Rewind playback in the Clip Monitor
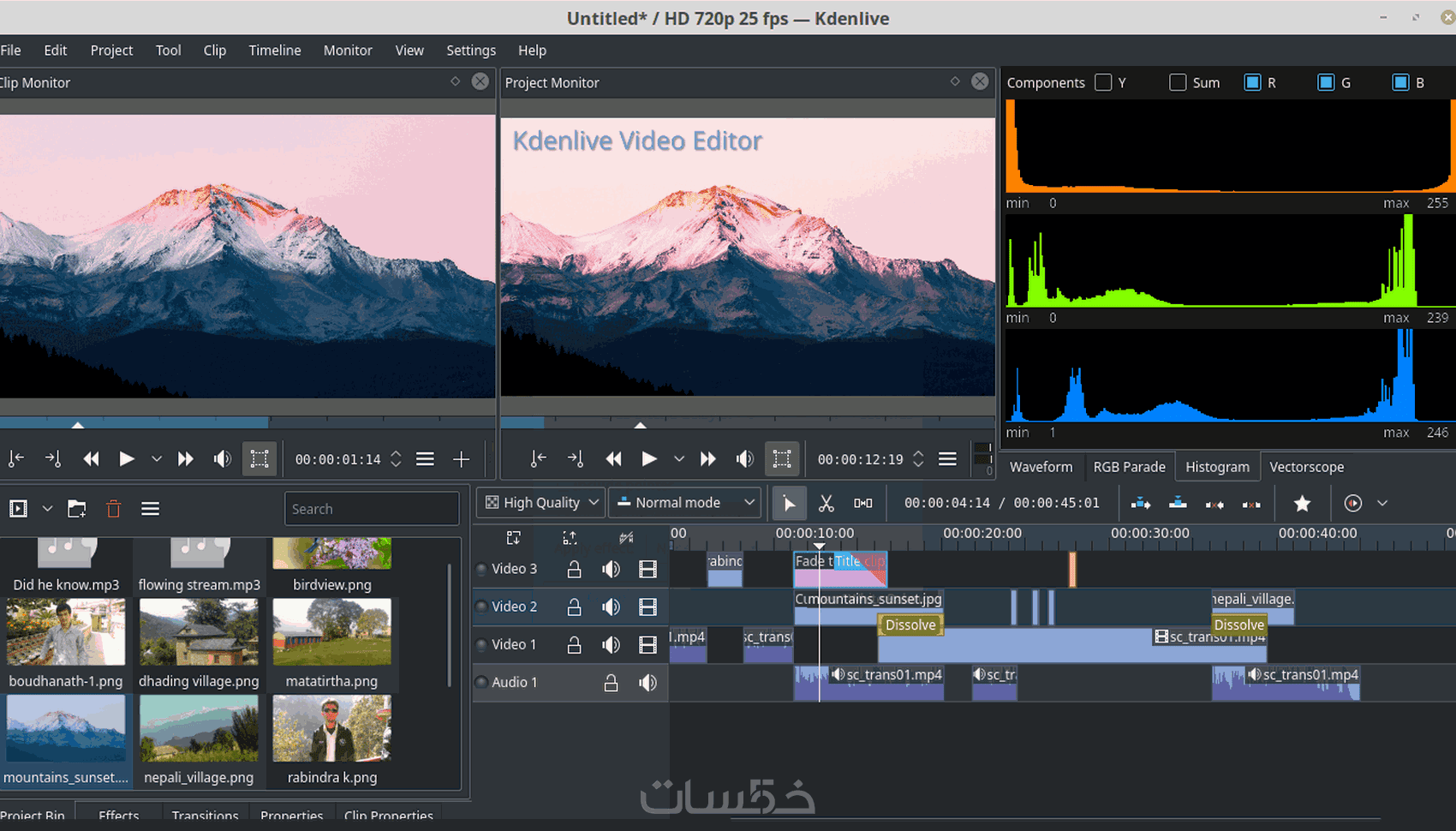The width and height of the screenshot is (1456, 831). [x=91, y=459]
